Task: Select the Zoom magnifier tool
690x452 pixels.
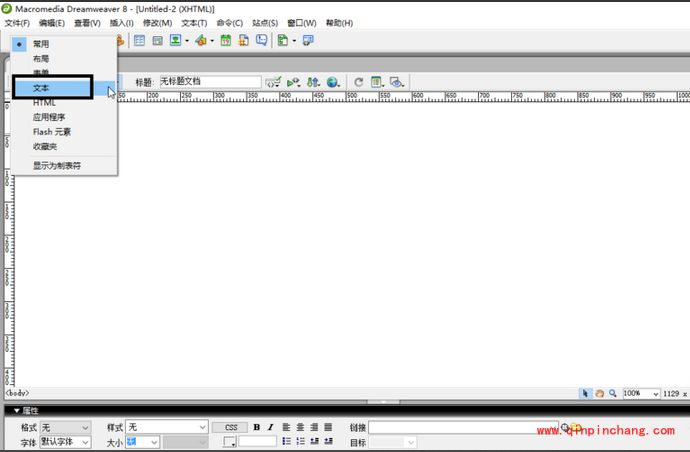Action: pos(612,394)
